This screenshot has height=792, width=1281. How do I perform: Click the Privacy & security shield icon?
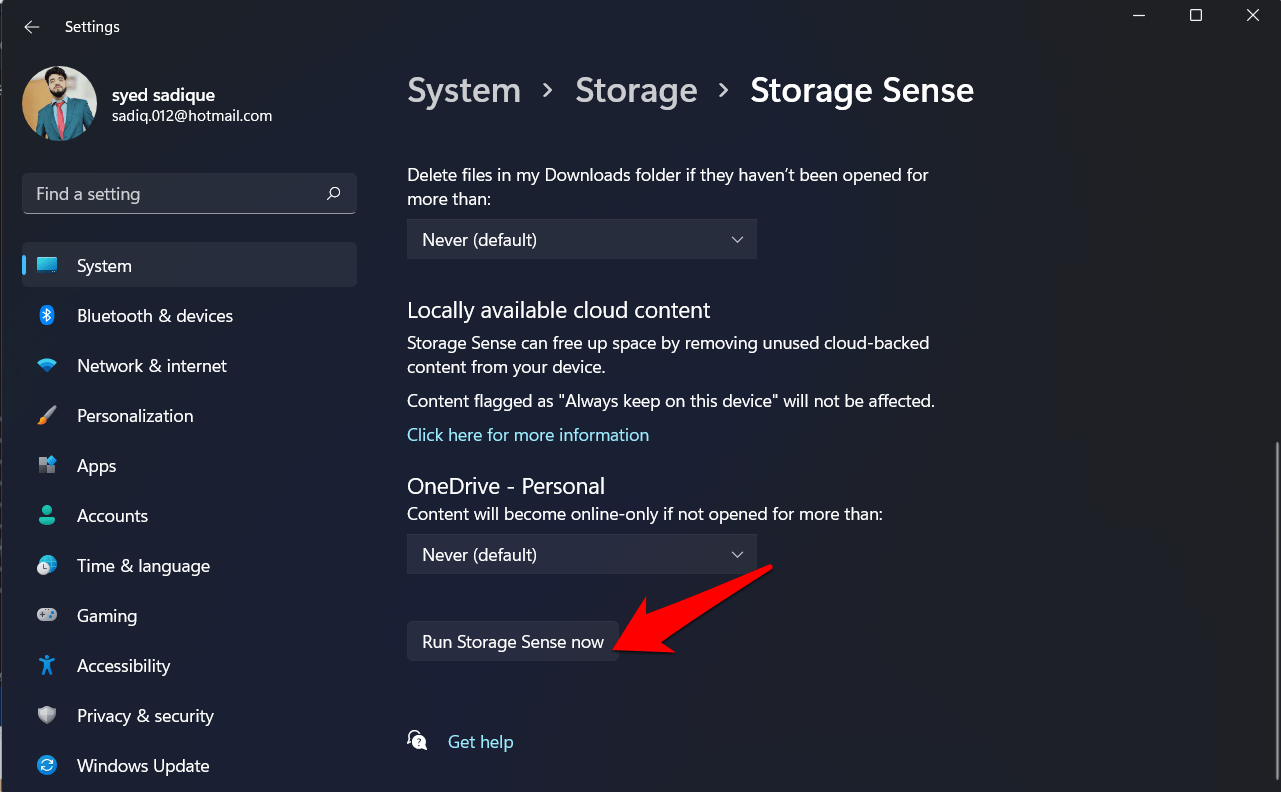(47, 716)
